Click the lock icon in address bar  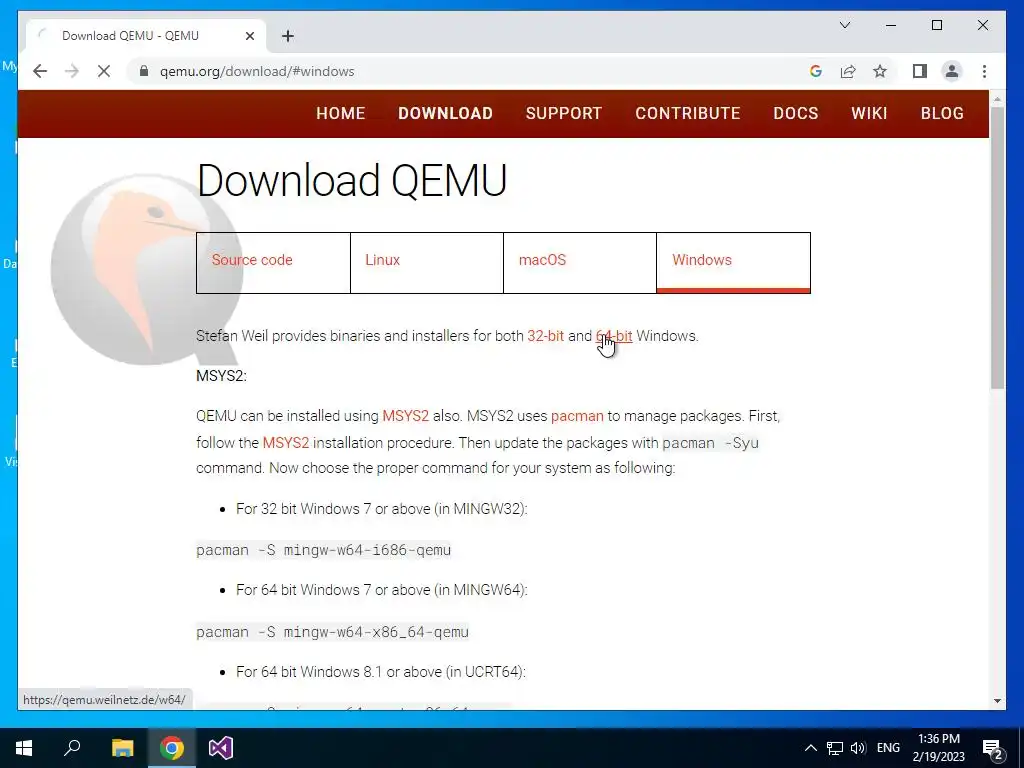[x=144, y=71]
